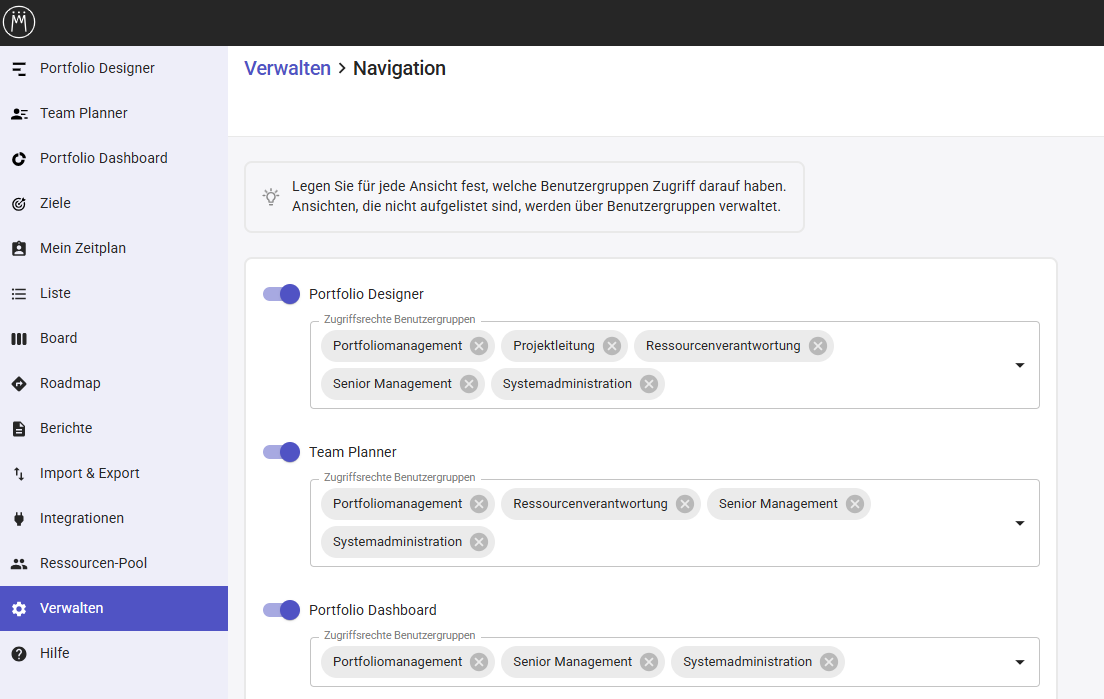
Task: Click the Portfolio Designer section label
Action: tap(366, 294)
